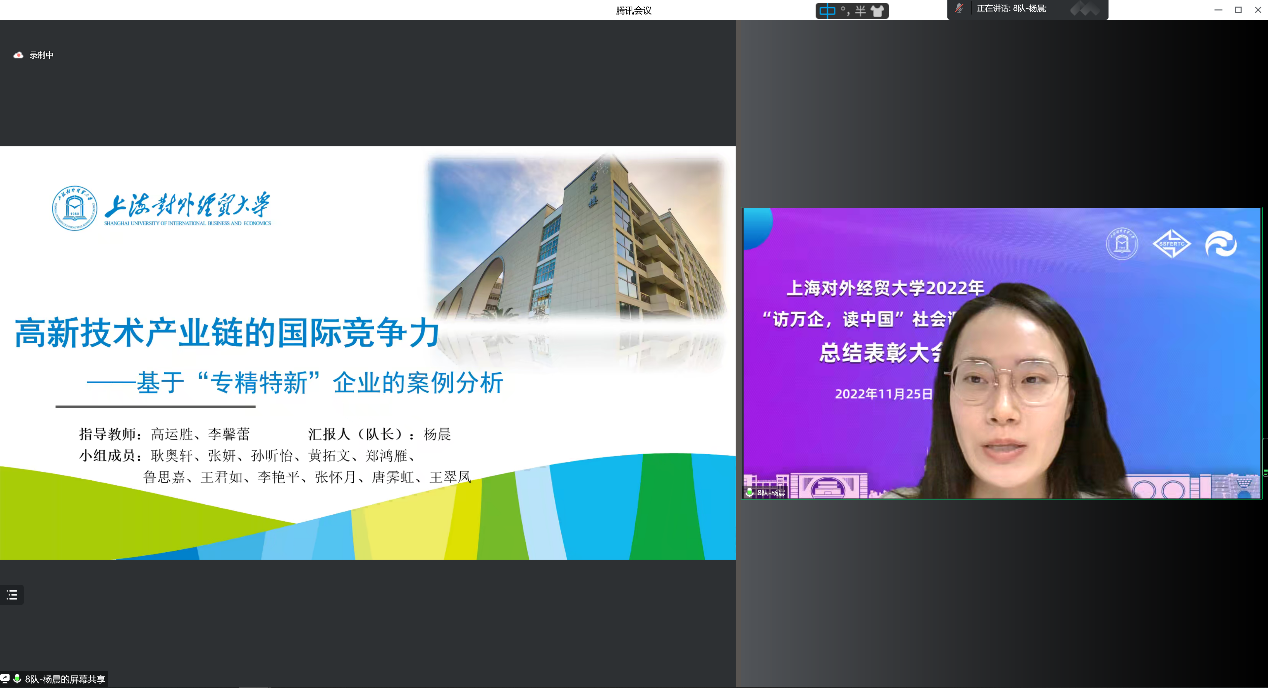Maximize the meeting window
The image size is (1268, 688).
pos(1238,9)
